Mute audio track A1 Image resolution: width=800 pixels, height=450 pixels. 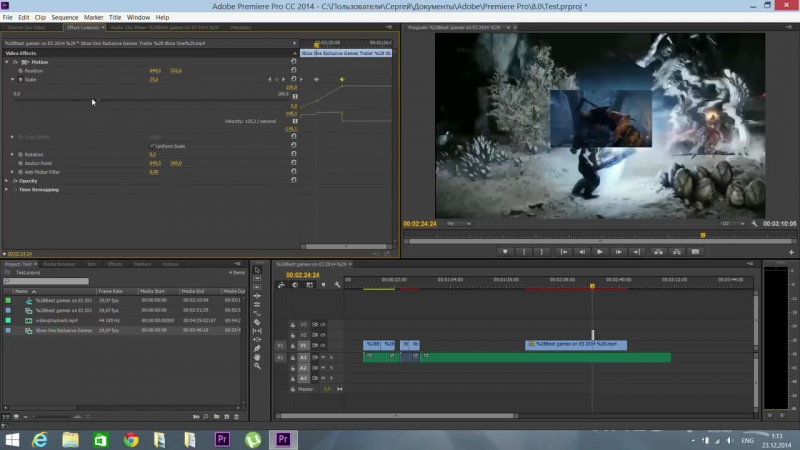pos(323,357)
